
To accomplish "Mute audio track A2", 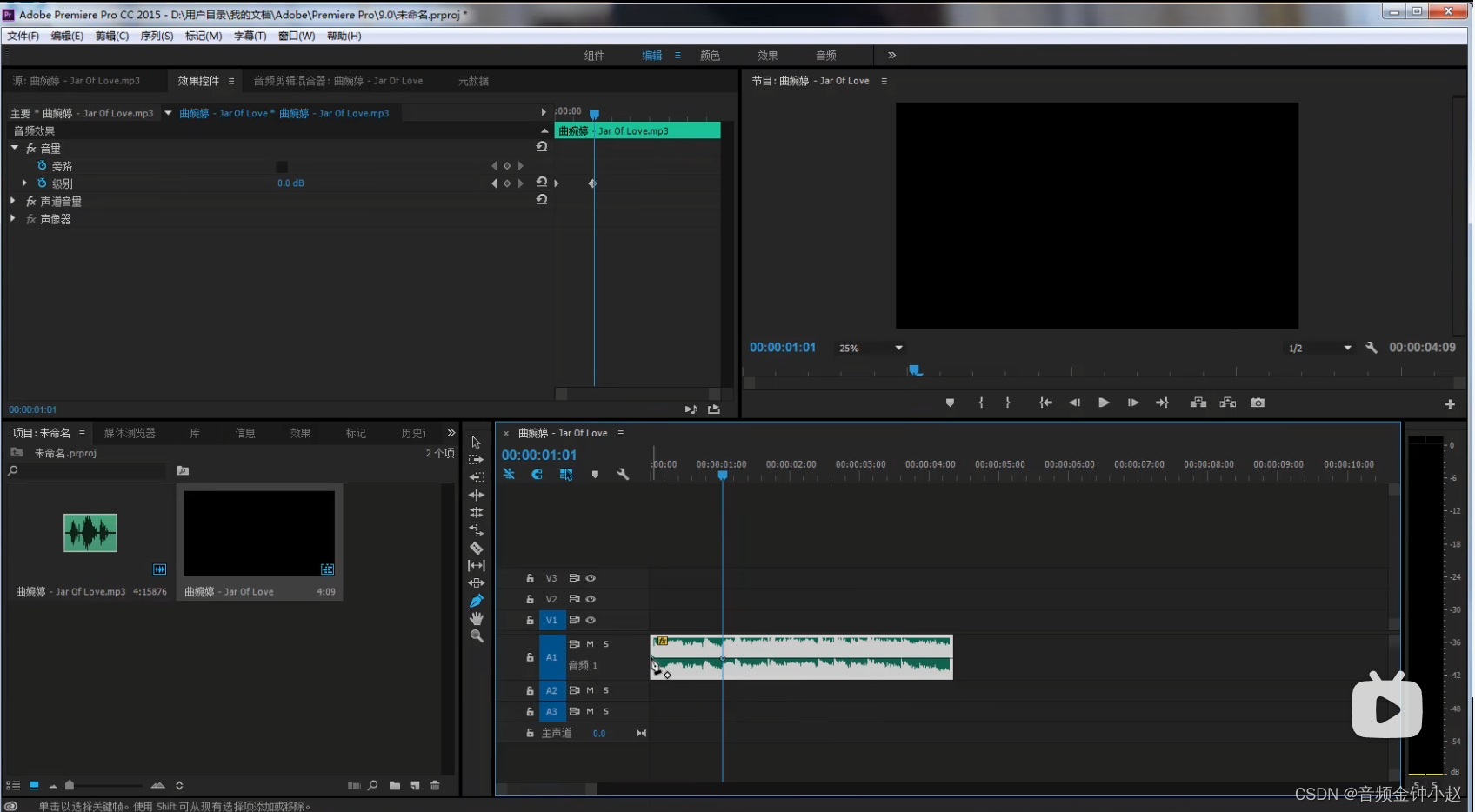I will [590, 690].
